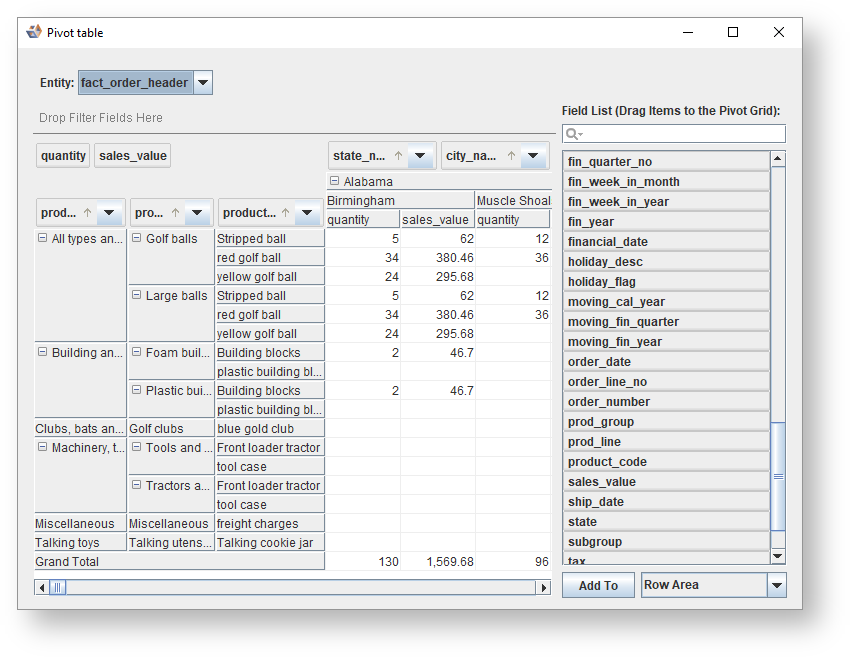Collapse the Tractors a... row group
This screenshot has width=851, height=658.
[x=136, y=486]
